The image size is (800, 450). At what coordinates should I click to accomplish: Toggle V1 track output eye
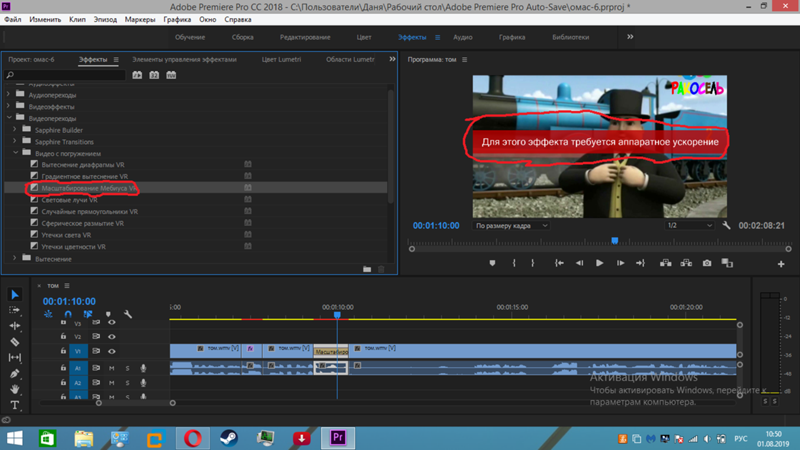pos(112,351)
